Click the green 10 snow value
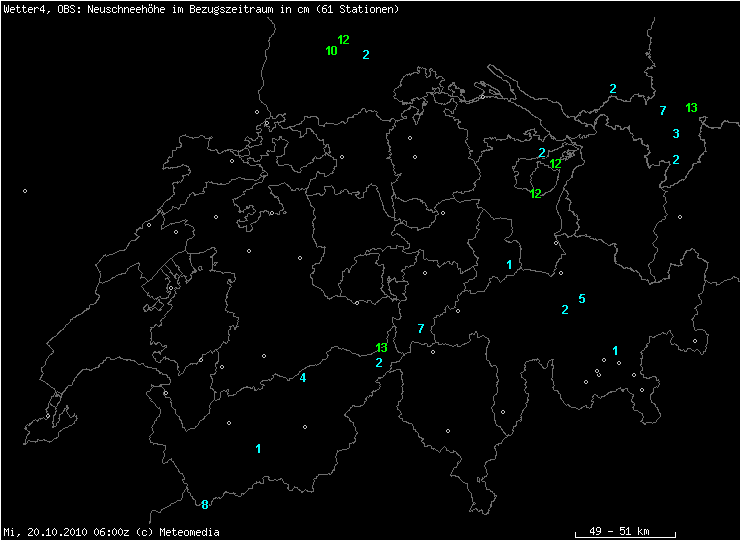Viewport: 740px width, 540px height. (x=331, y=51)
